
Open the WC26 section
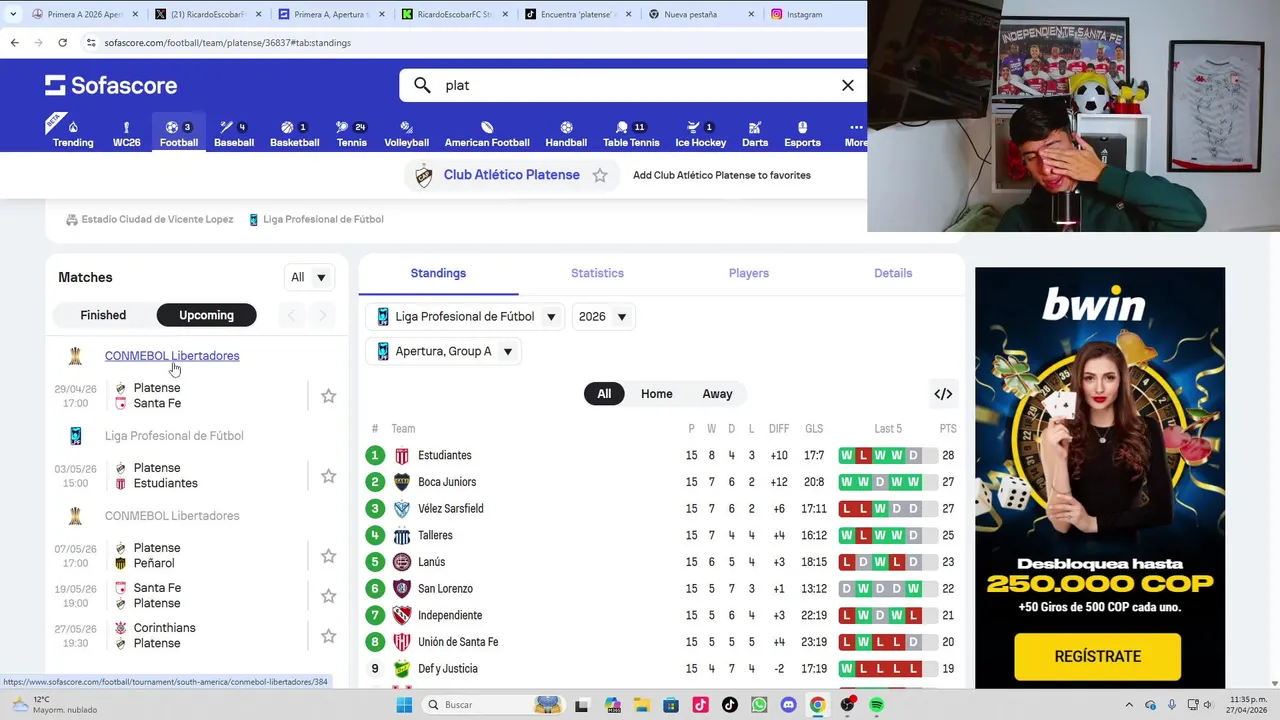coord(126,133)
